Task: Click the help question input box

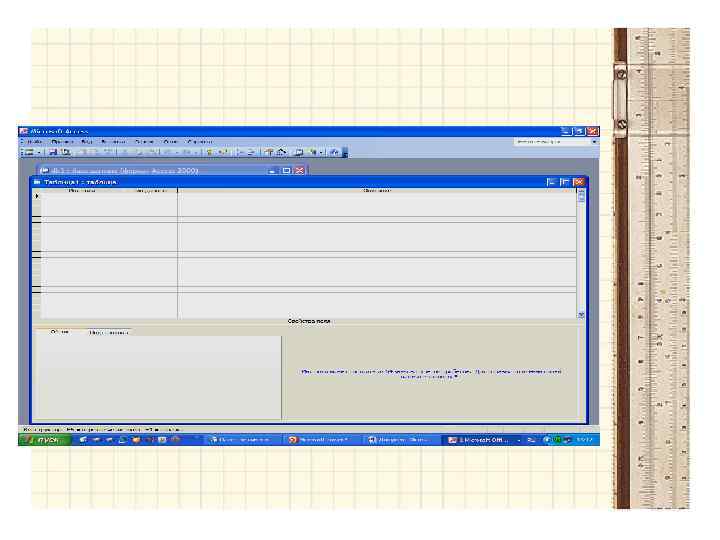Action: [x=552, y=142]
